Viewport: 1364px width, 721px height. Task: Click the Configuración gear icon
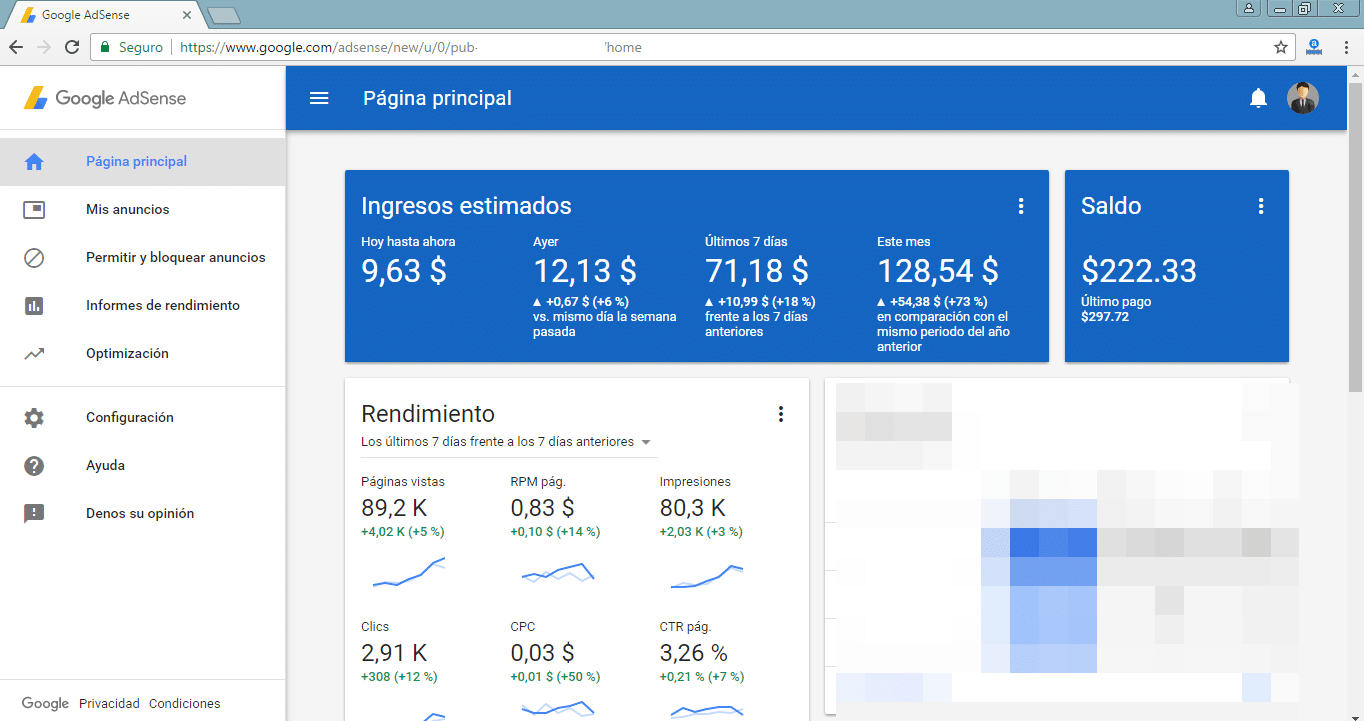[34, 417]
